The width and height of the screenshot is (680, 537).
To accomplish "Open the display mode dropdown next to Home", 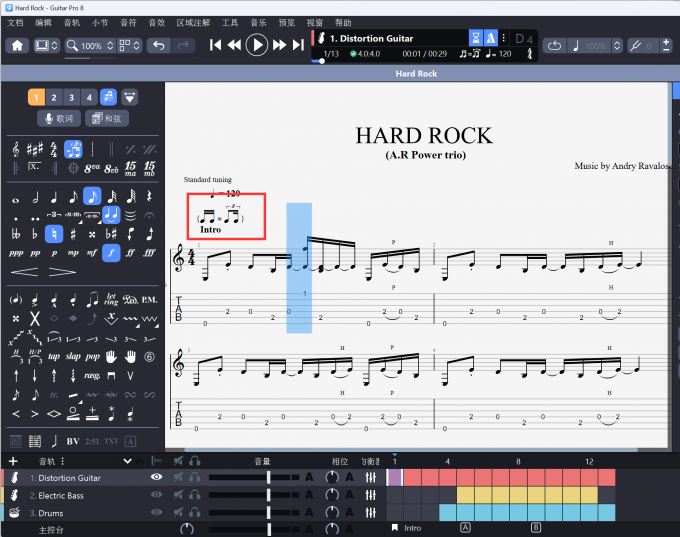I will tap(46, 45).
